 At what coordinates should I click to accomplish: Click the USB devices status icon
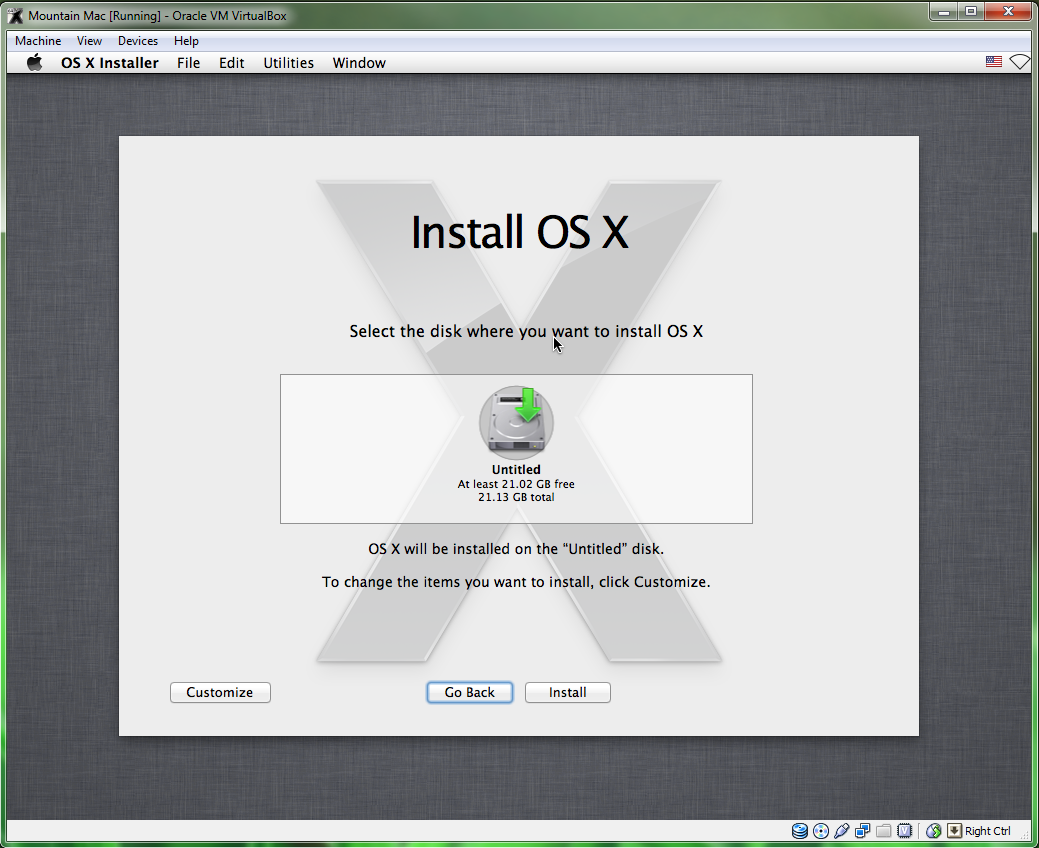click(842, 831)
